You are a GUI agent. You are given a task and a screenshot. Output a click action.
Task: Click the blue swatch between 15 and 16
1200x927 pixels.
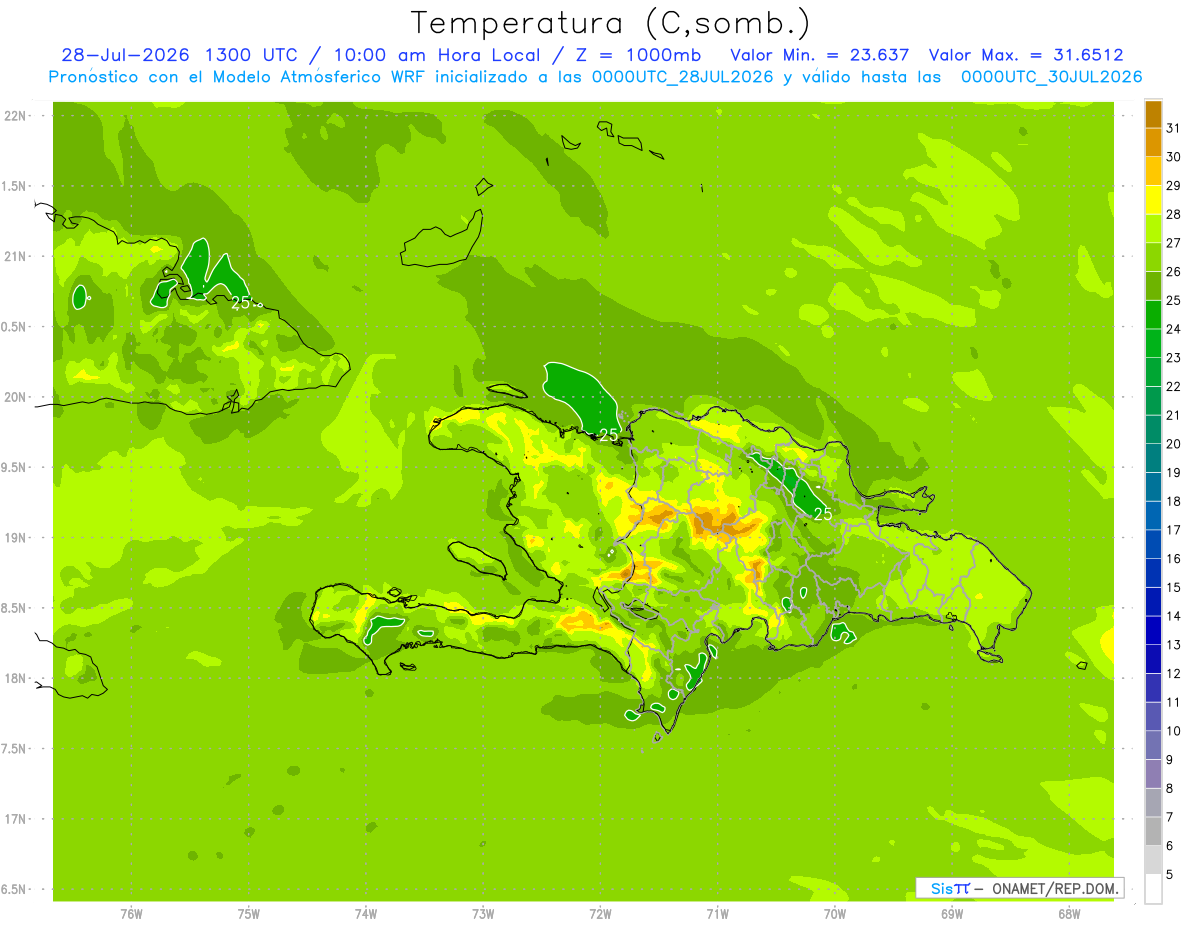tap(1153, 573)
